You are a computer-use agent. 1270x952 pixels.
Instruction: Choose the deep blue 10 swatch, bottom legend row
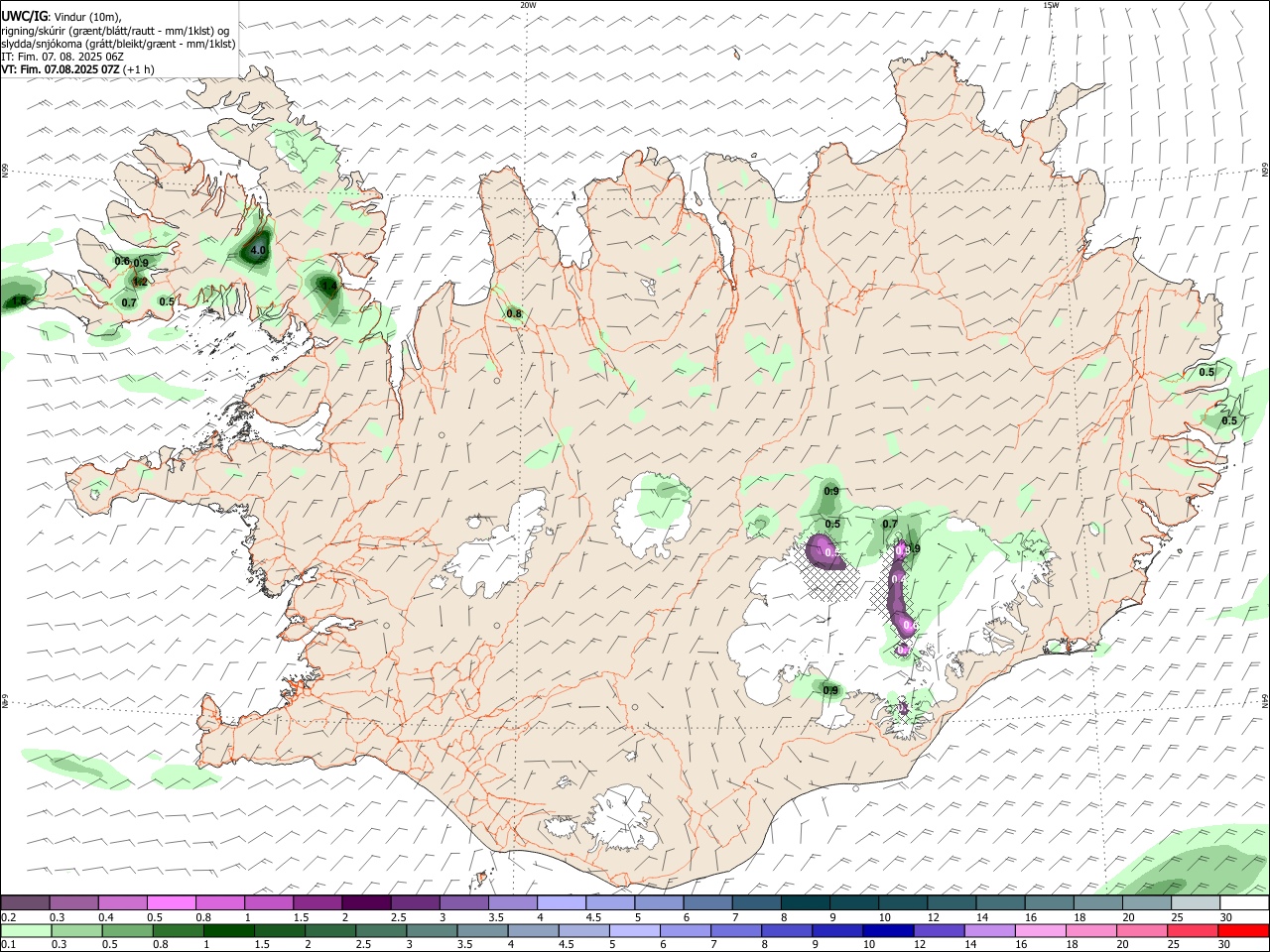[889, 931]
